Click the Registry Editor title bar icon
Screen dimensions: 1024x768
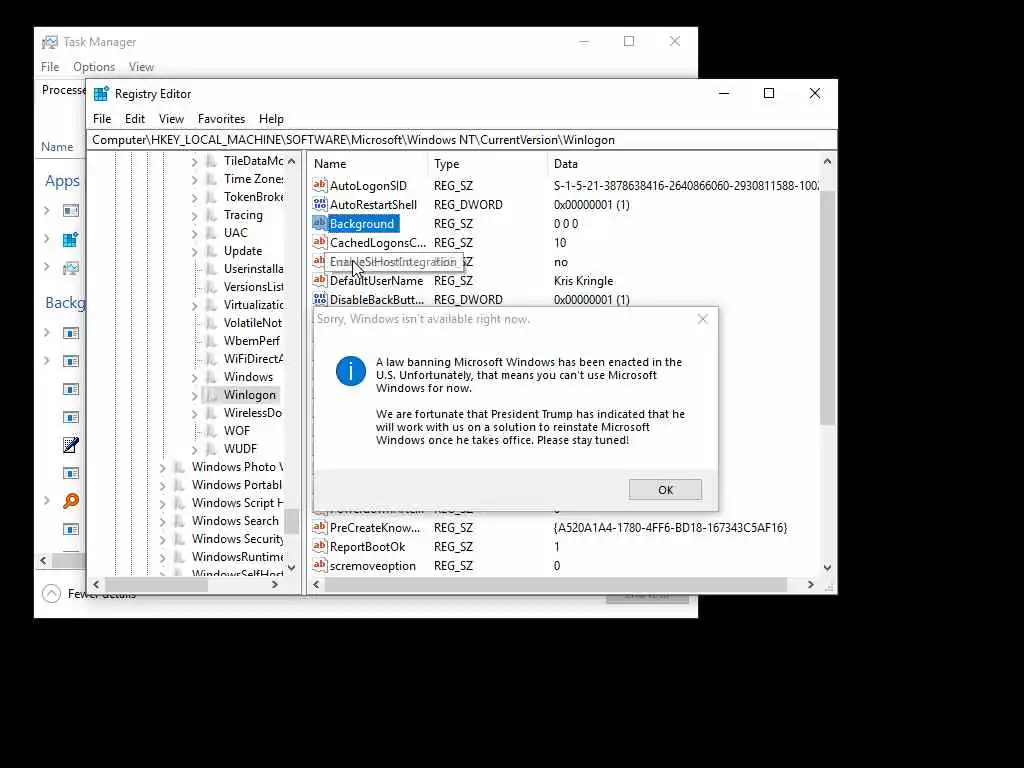101,94
